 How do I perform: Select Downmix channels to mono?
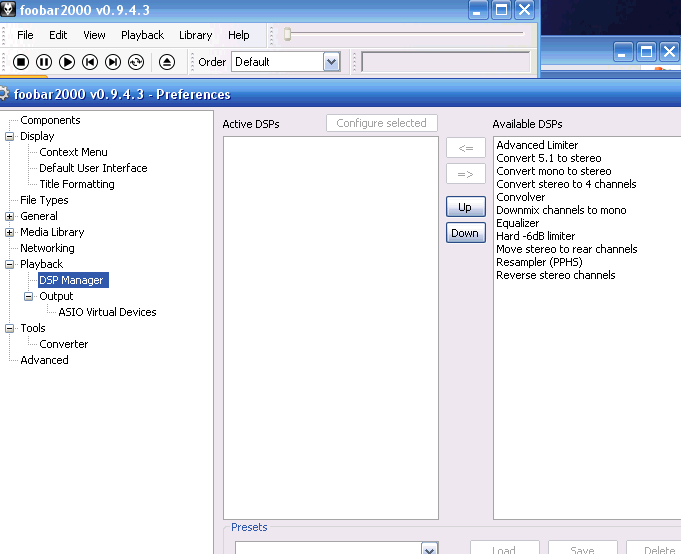(x=561, y=210)
